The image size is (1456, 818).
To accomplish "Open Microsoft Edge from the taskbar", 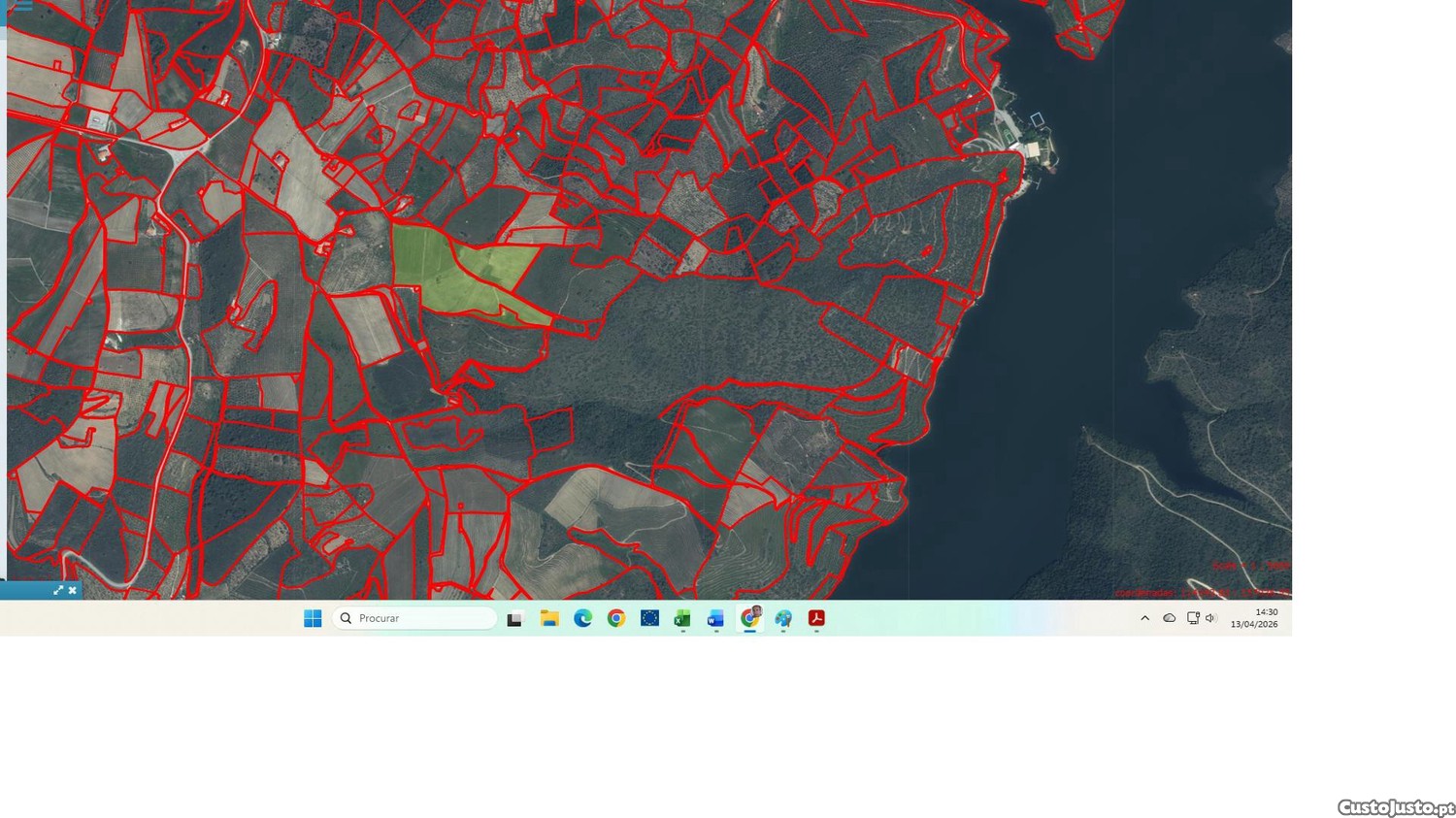I will pos(582,618).
